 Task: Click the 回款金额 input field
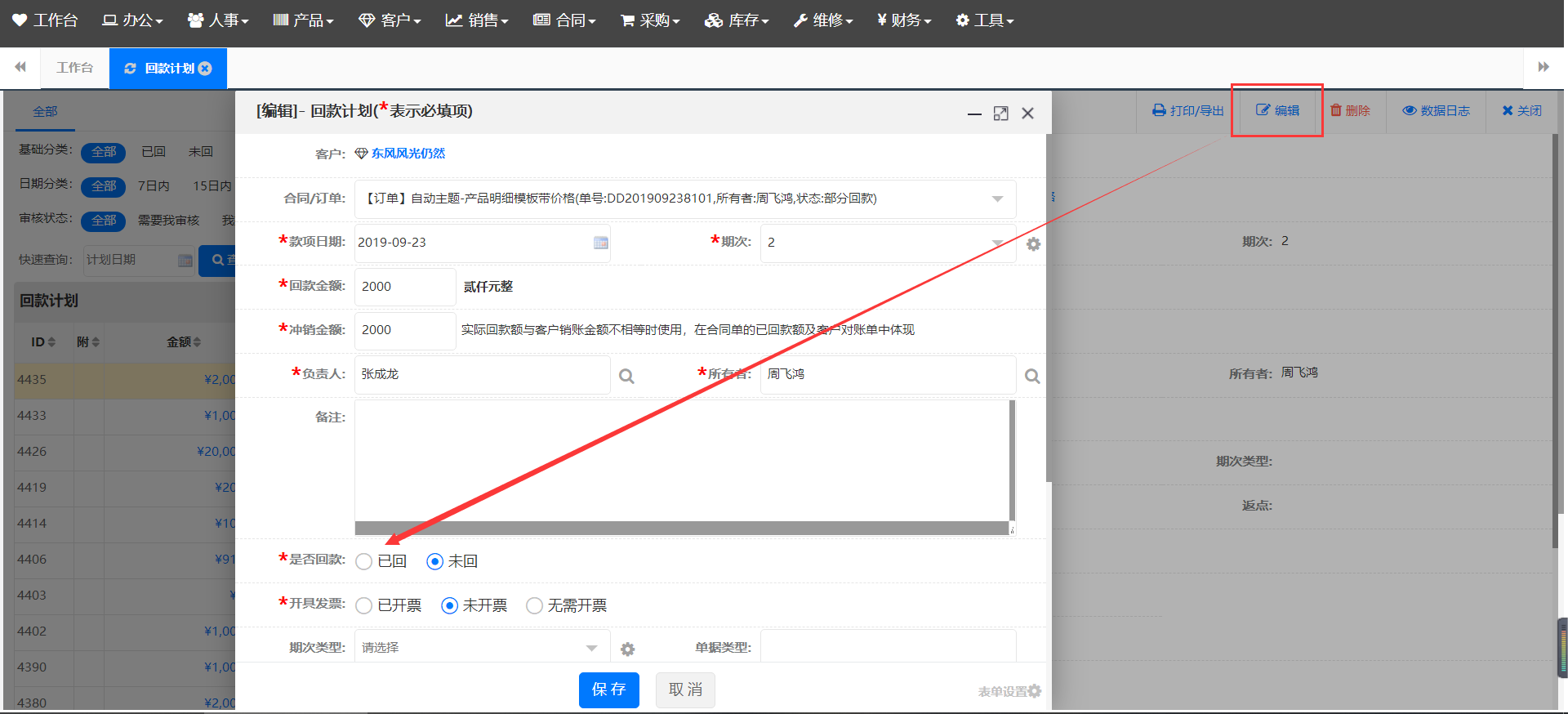click(405, 287)
